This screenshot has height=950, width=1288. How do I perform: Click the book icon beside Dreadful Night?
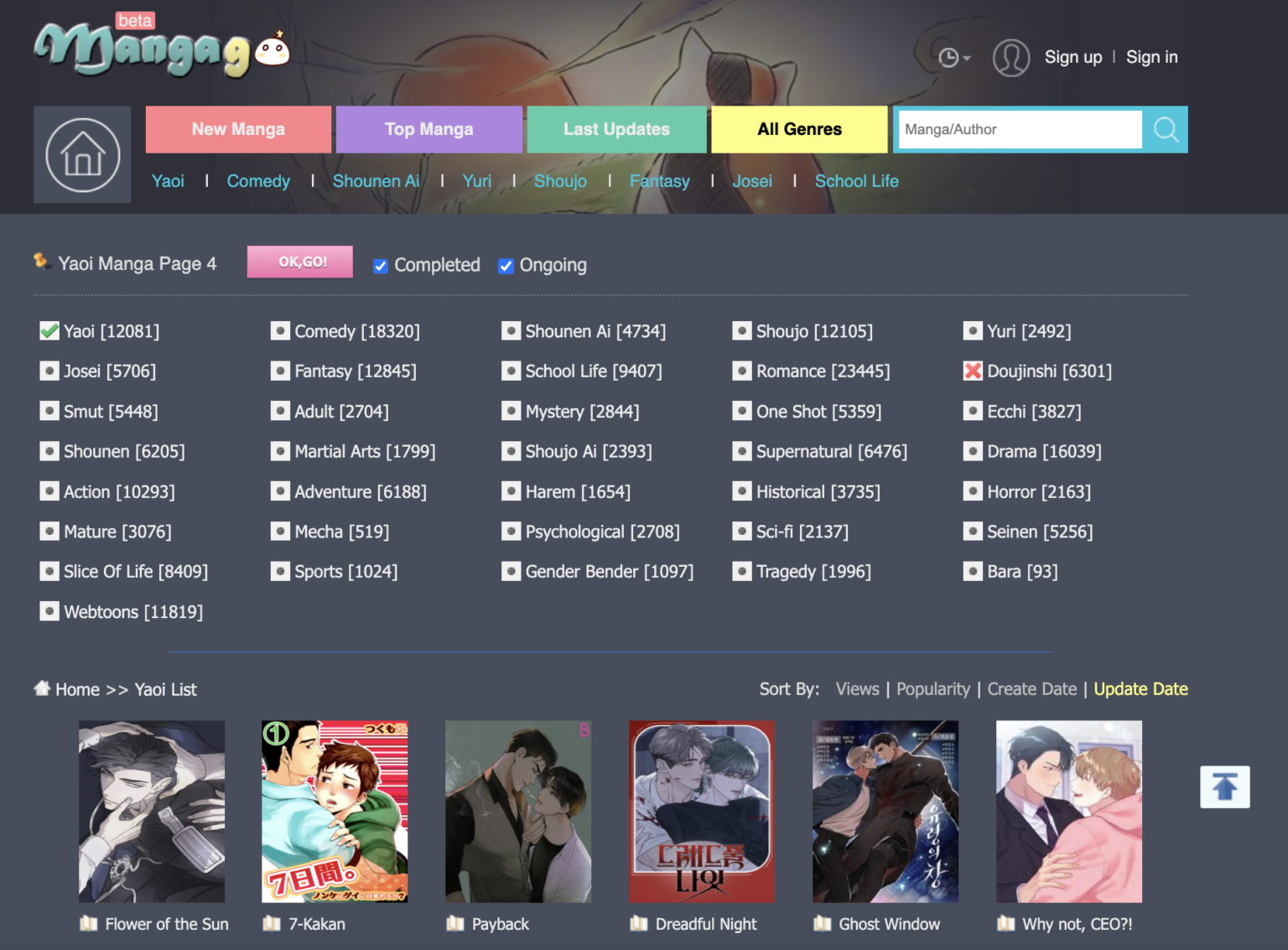[637, 923]
